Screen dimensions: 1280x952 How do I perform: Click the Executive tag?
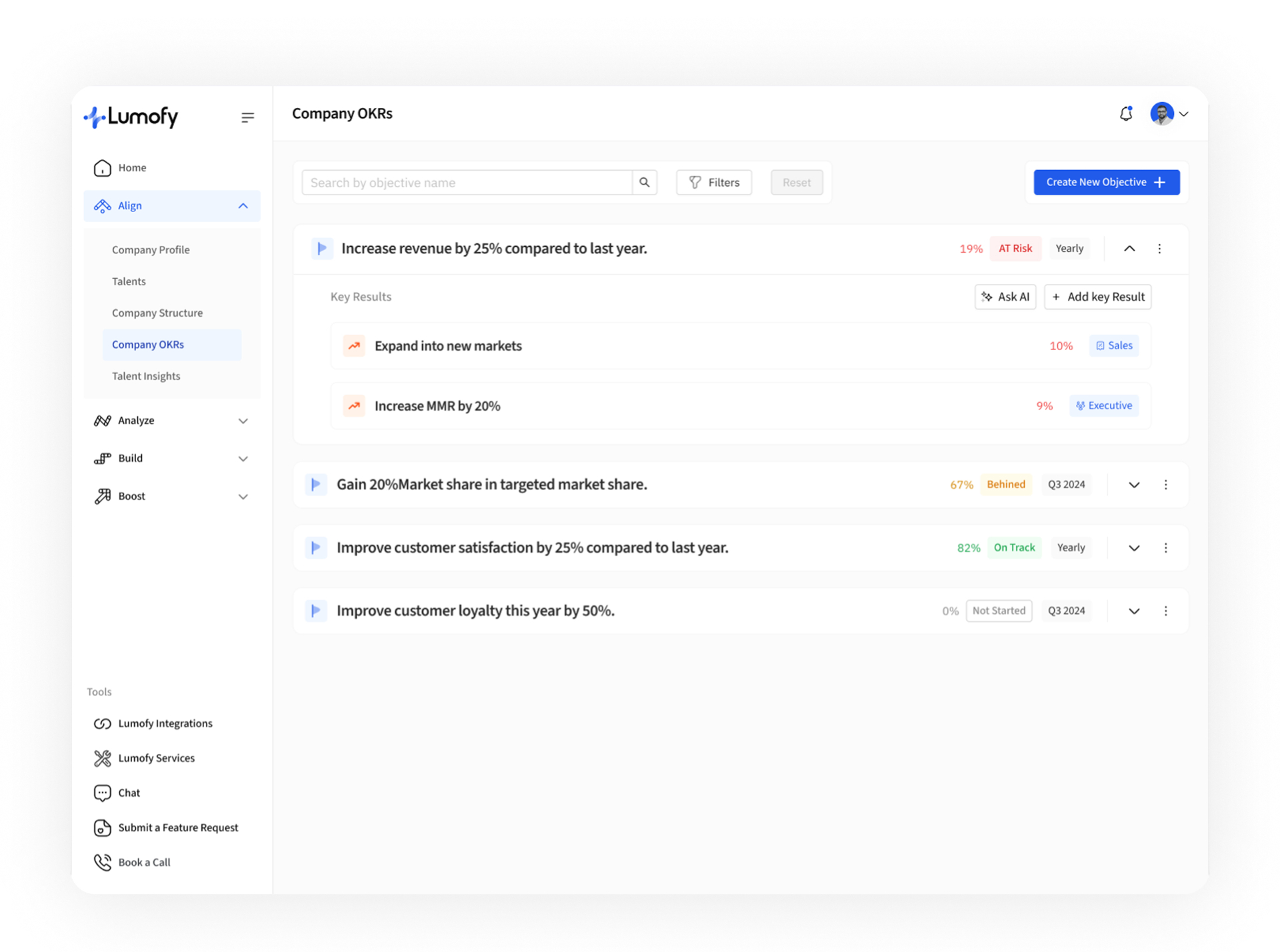tap(1104, 406)
